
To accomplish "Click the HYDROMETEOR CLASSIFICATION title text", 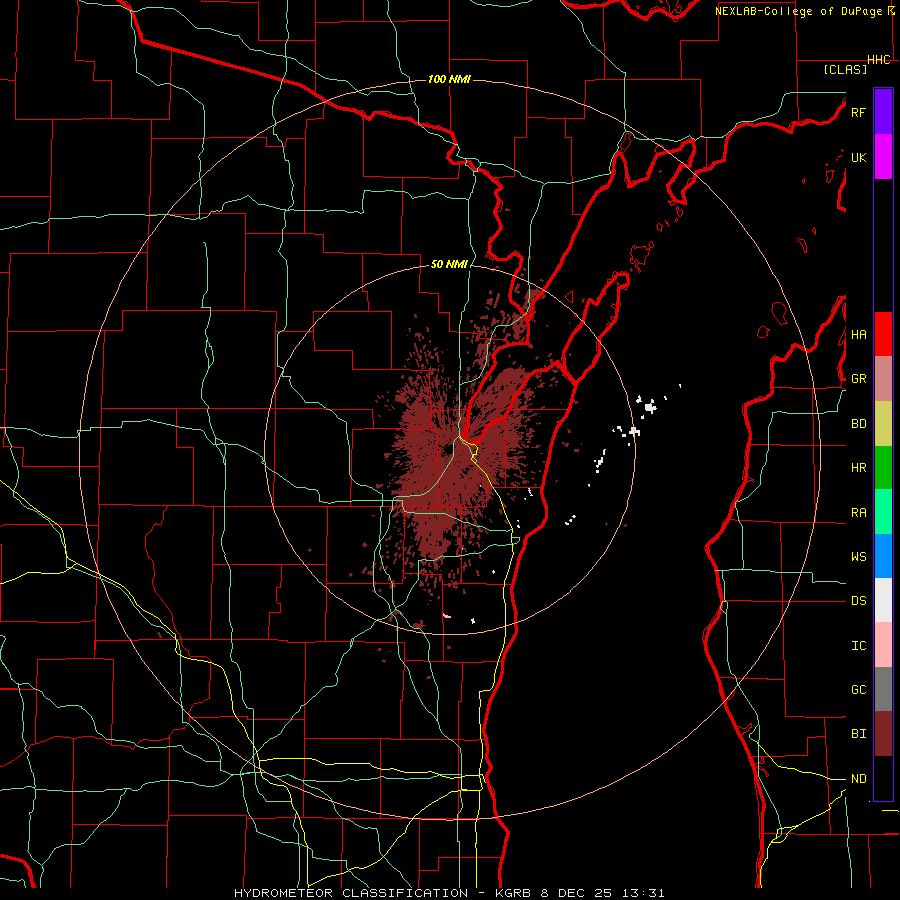I will click(x=351, y=893).
